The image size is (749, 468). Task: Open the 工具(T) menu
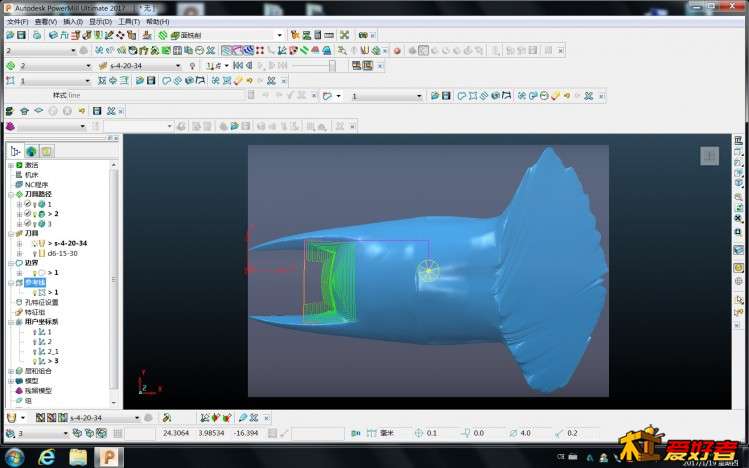point(129,22)
